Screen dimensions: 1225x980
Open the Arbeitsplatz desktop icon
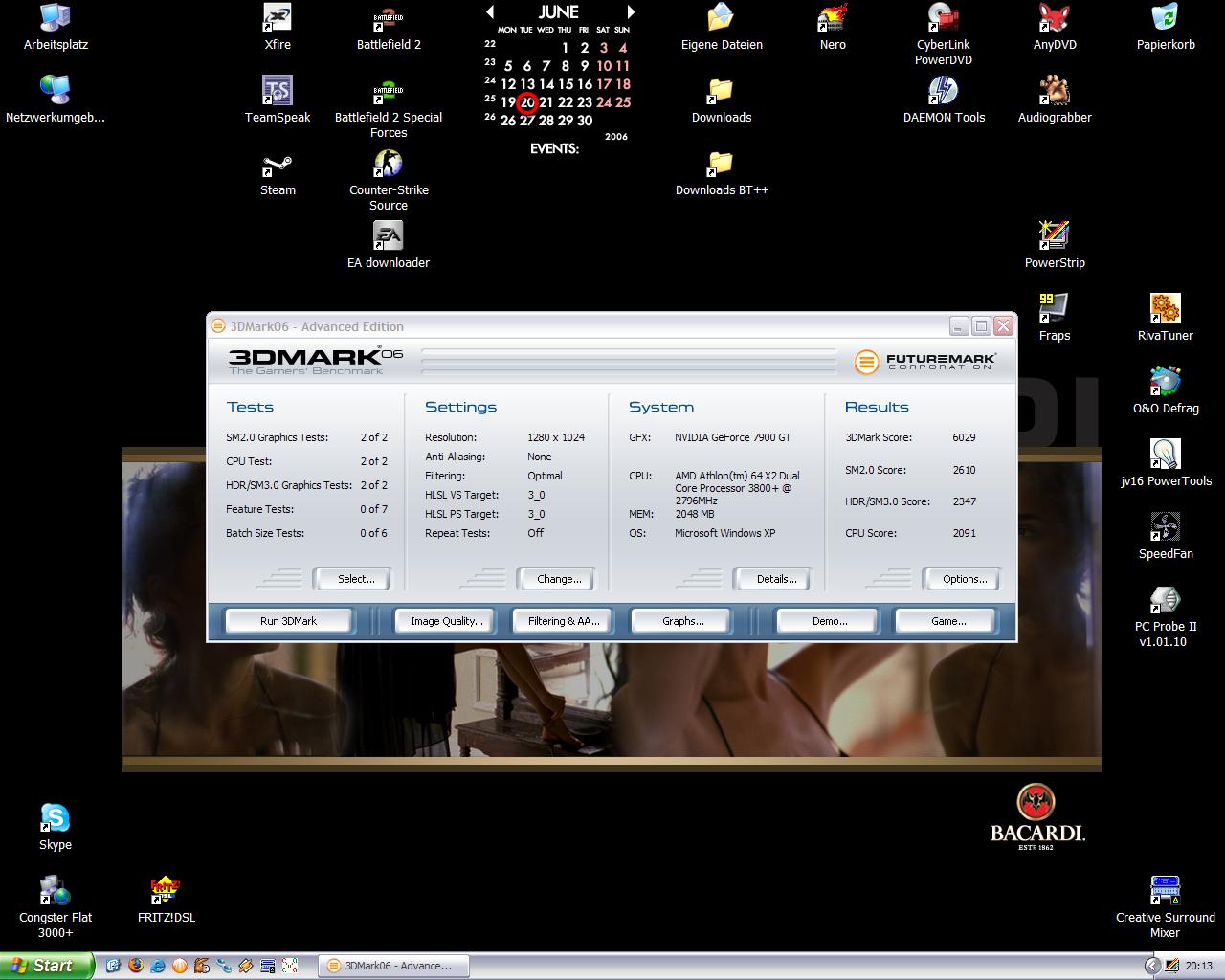pyautogui.click(x=56, y=27)
